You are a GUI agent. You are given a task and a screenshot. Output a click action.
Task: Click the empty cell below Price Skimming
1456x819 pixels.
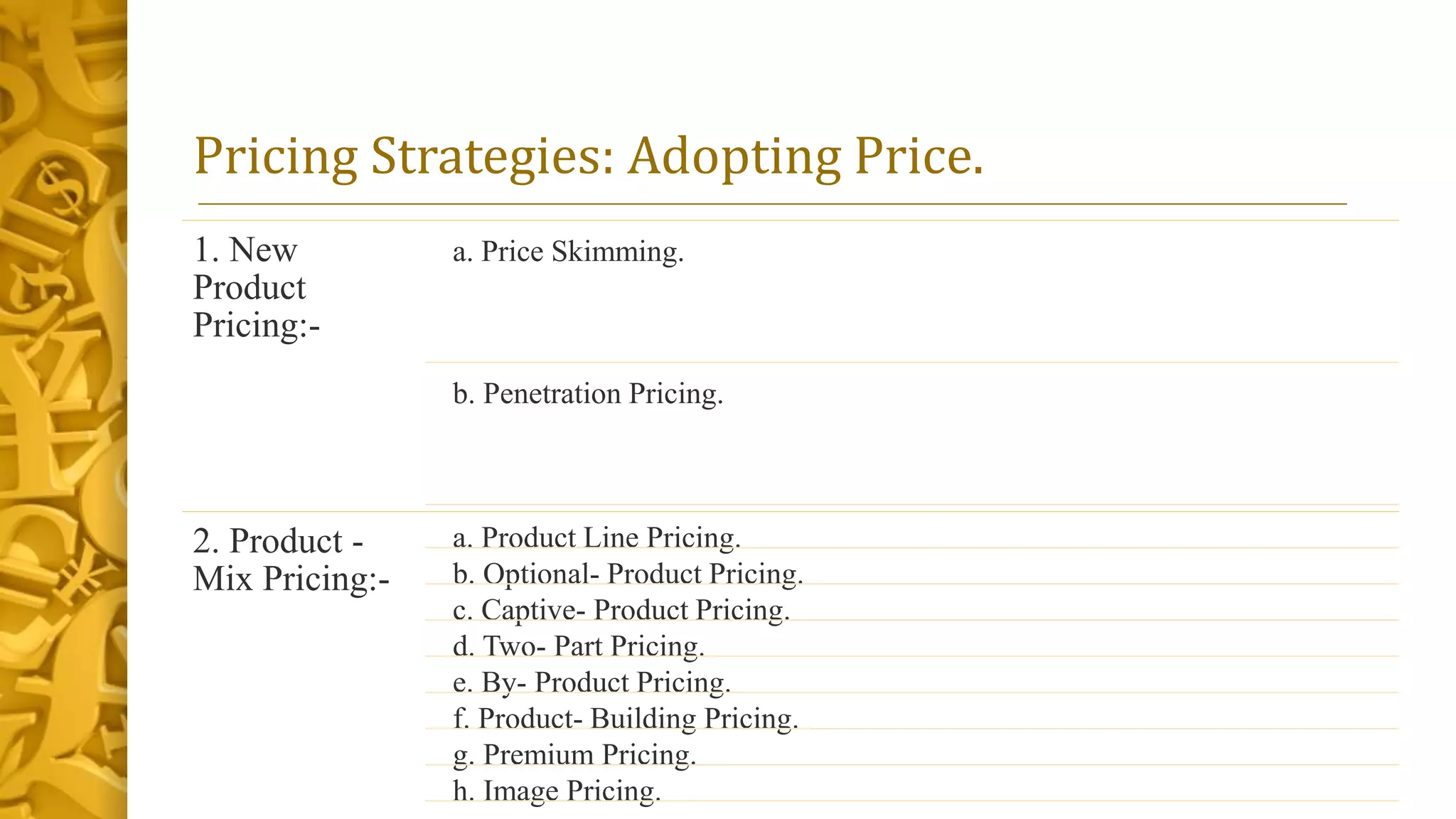click(x=911, y=316)
